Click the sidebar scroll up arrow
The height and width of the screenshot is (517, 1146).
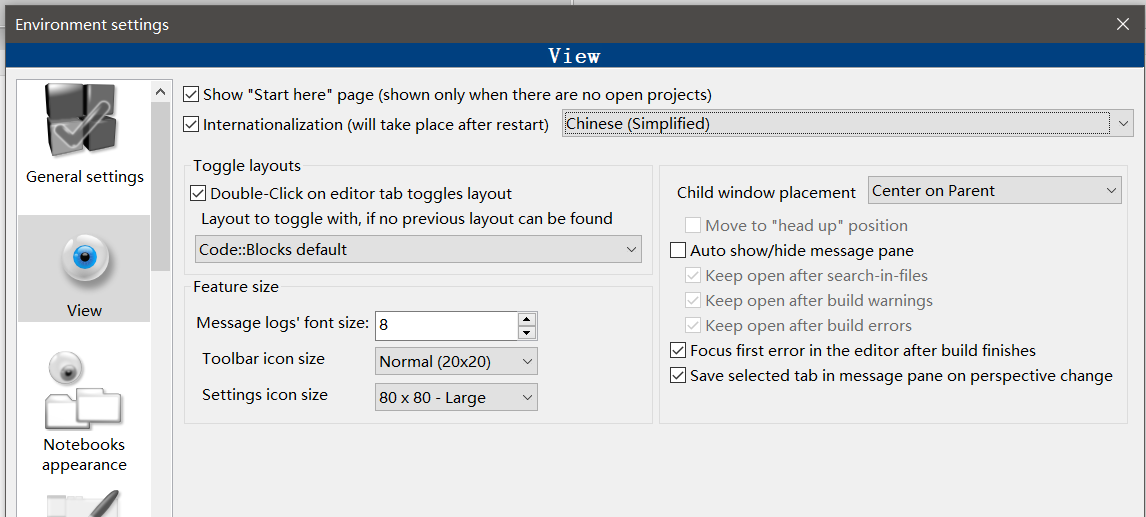(161, 92)
